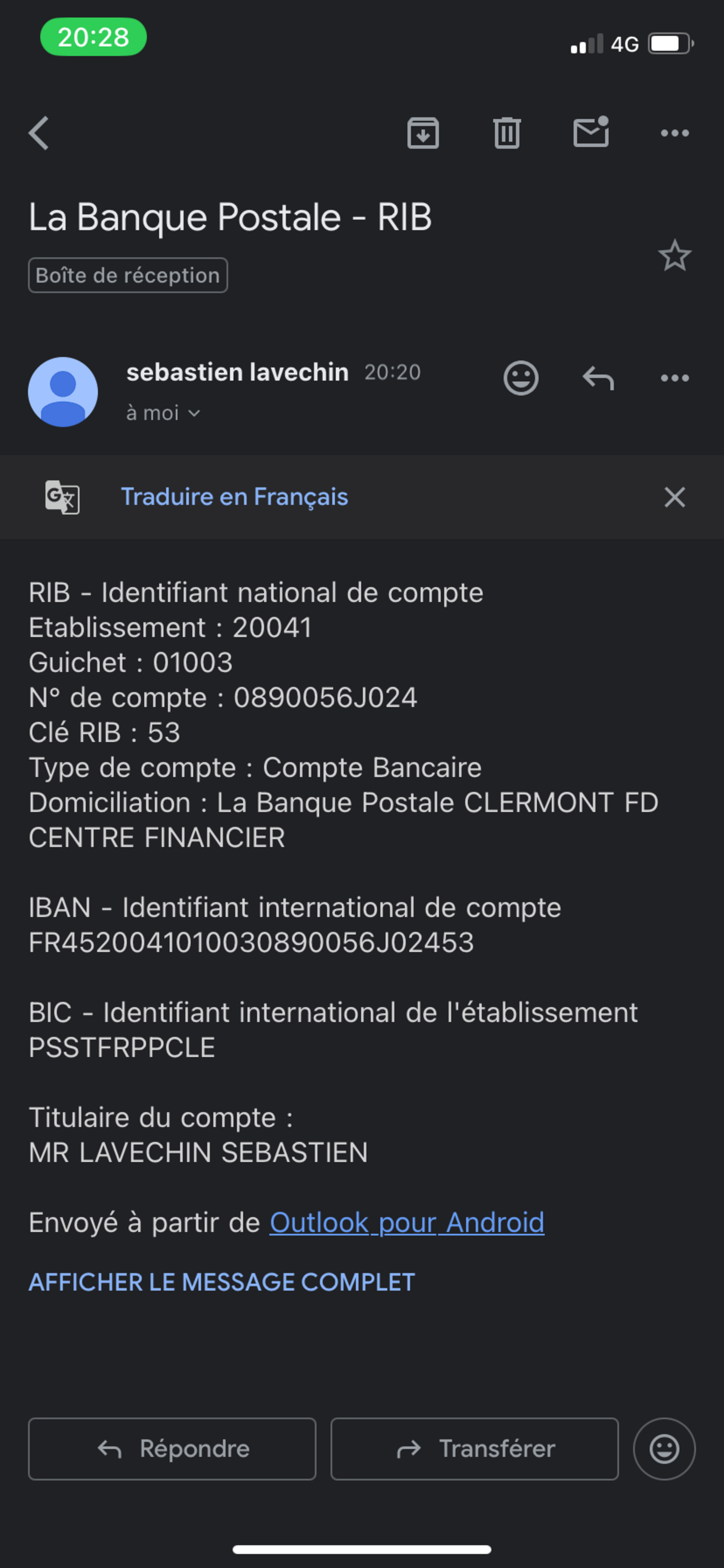Archive this email
The height and width of the screenshot is (1568, 724).
pyautogui.click(x=423, y=133)
